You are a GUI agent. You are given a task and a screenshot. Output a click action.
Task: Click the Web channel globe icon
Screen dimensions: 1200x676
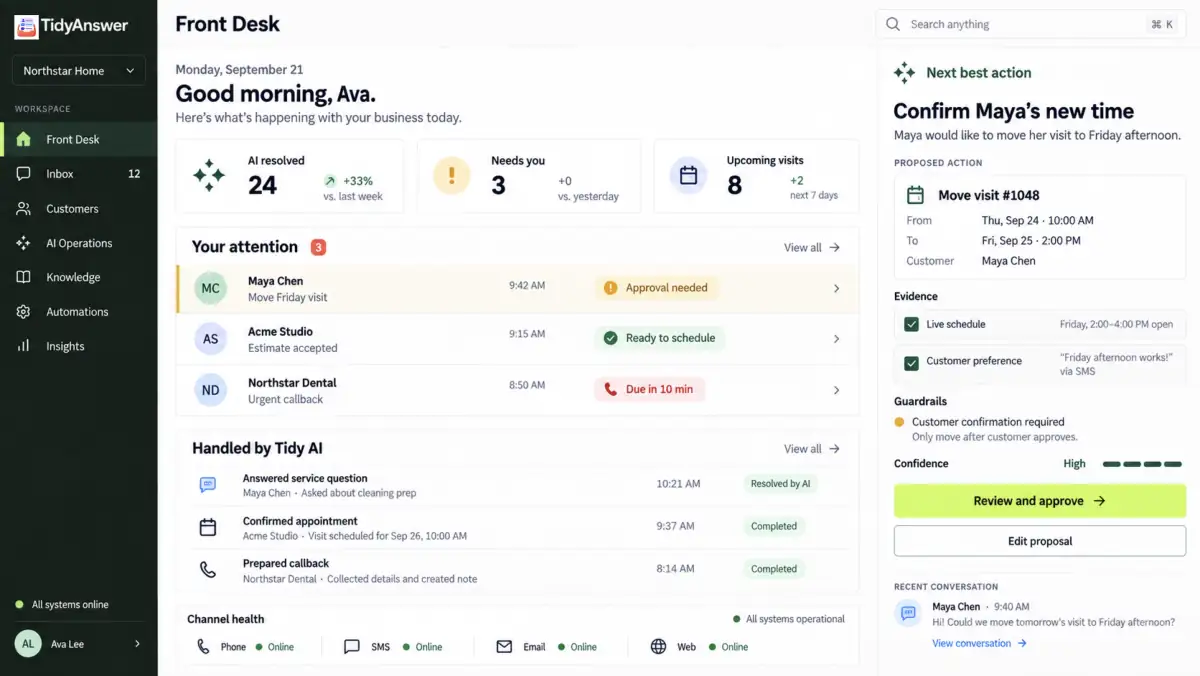658,647
